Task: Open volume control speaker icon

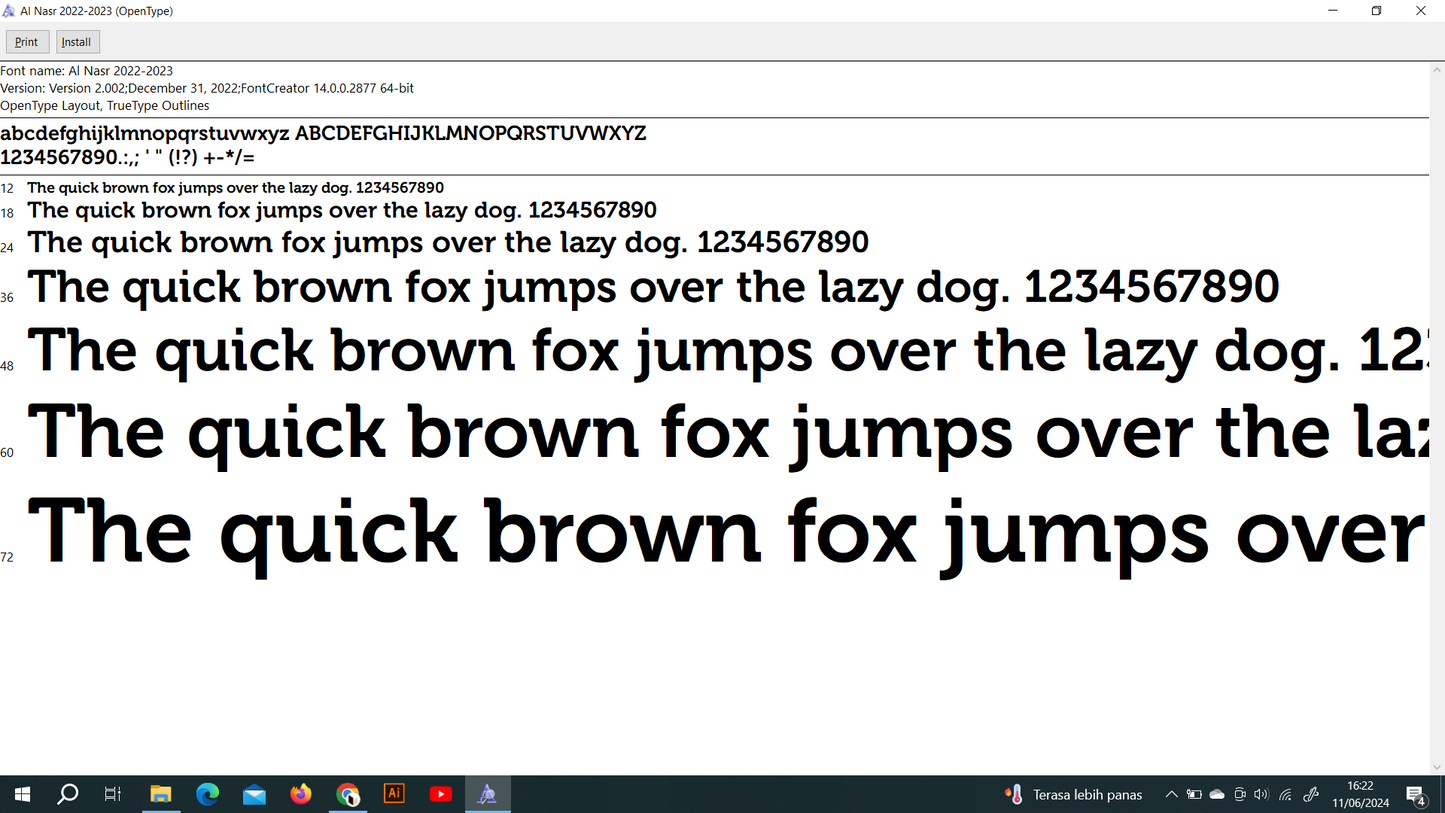Action: point(1261,795)
